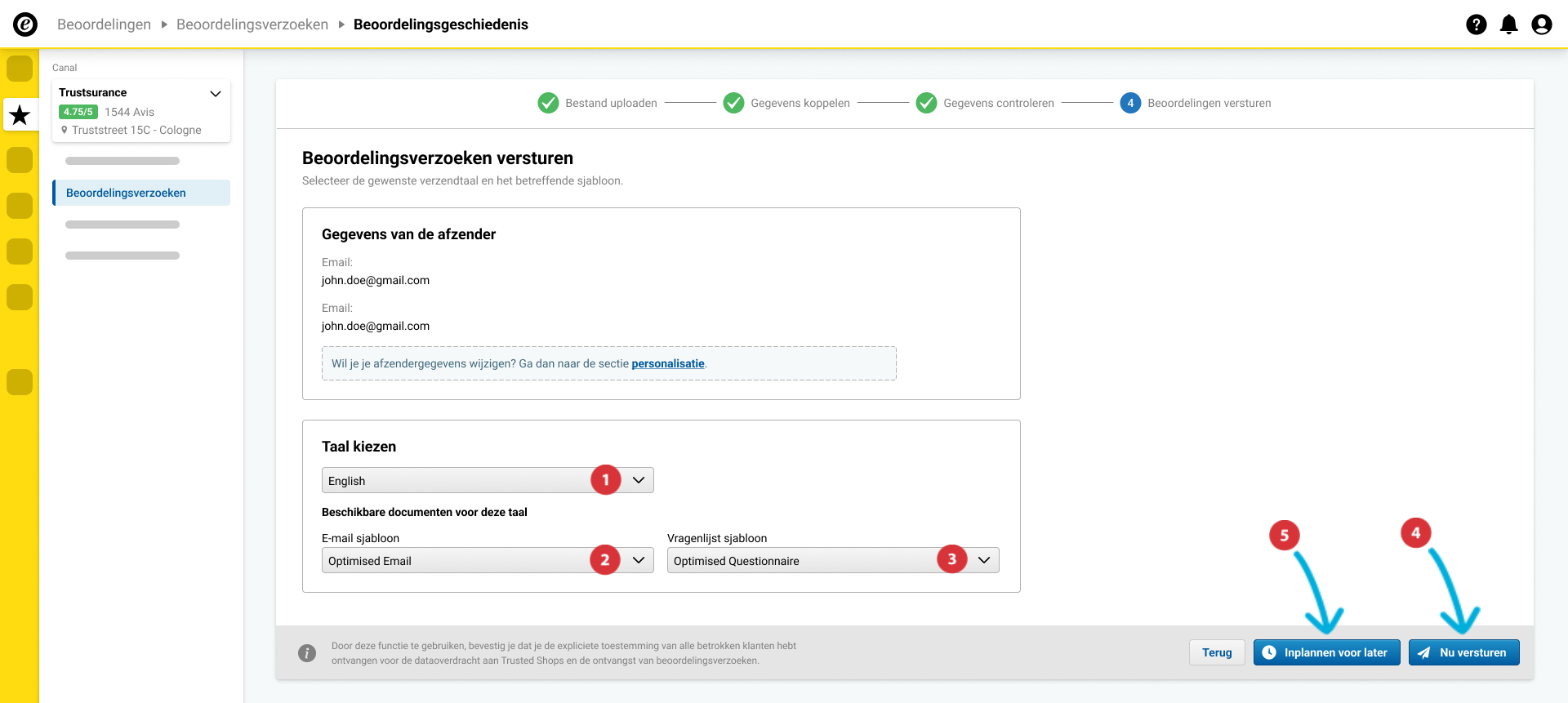Click the star icon in sidebar

[20, 115]
